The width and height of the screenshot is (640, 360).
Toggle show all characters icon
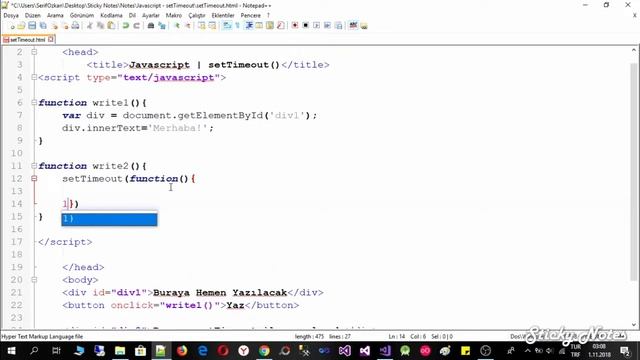tap(238, 26)
